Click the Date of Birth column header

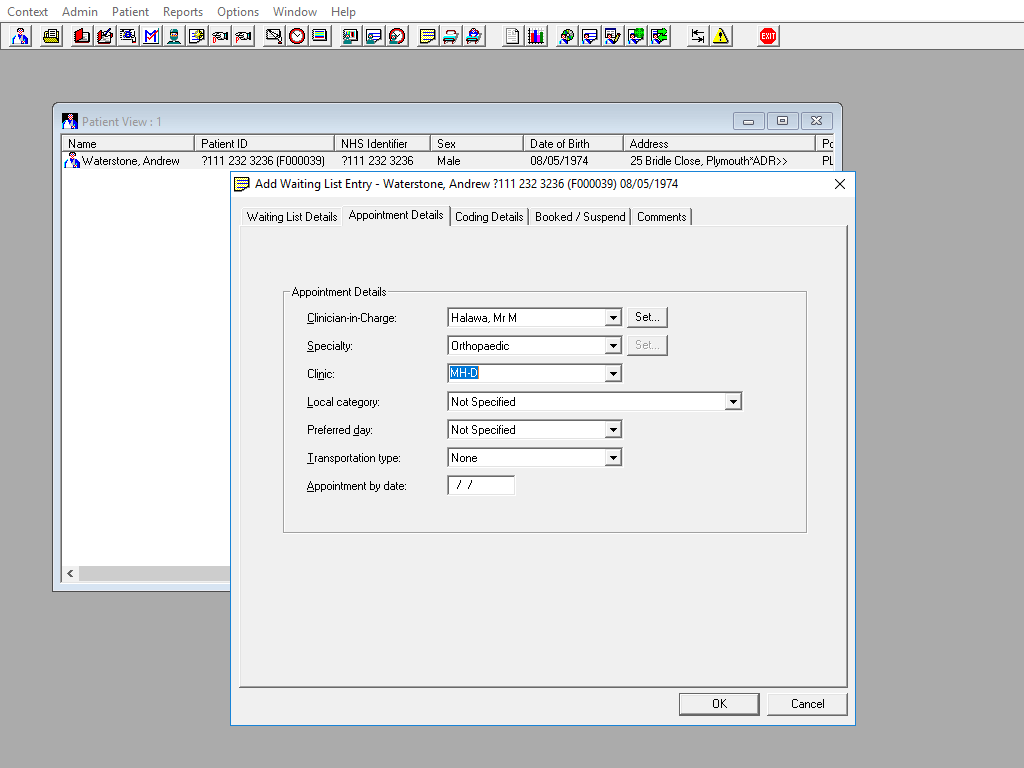point(573,143)
